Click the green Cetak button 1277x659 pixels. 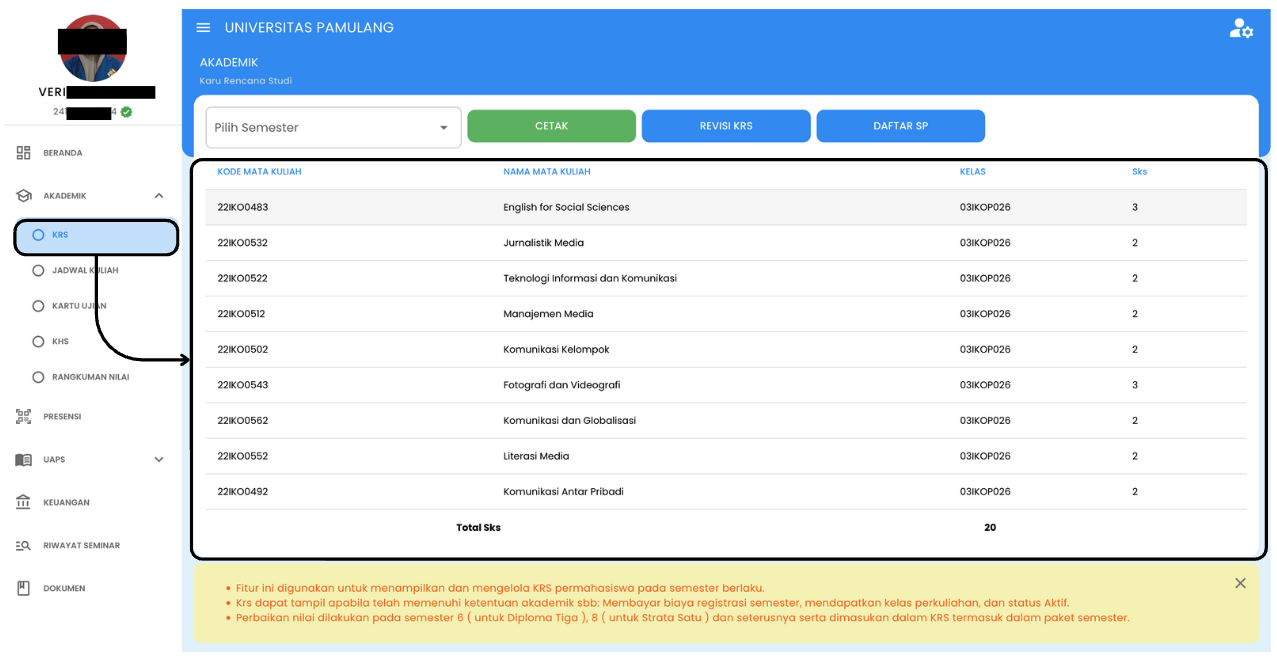pos(551,126)
